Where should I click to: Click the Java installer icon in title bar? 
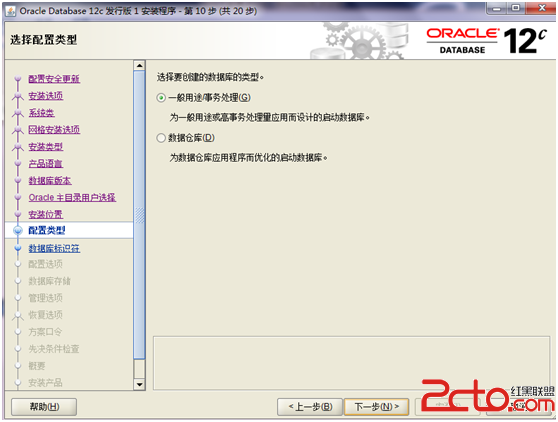10,11
